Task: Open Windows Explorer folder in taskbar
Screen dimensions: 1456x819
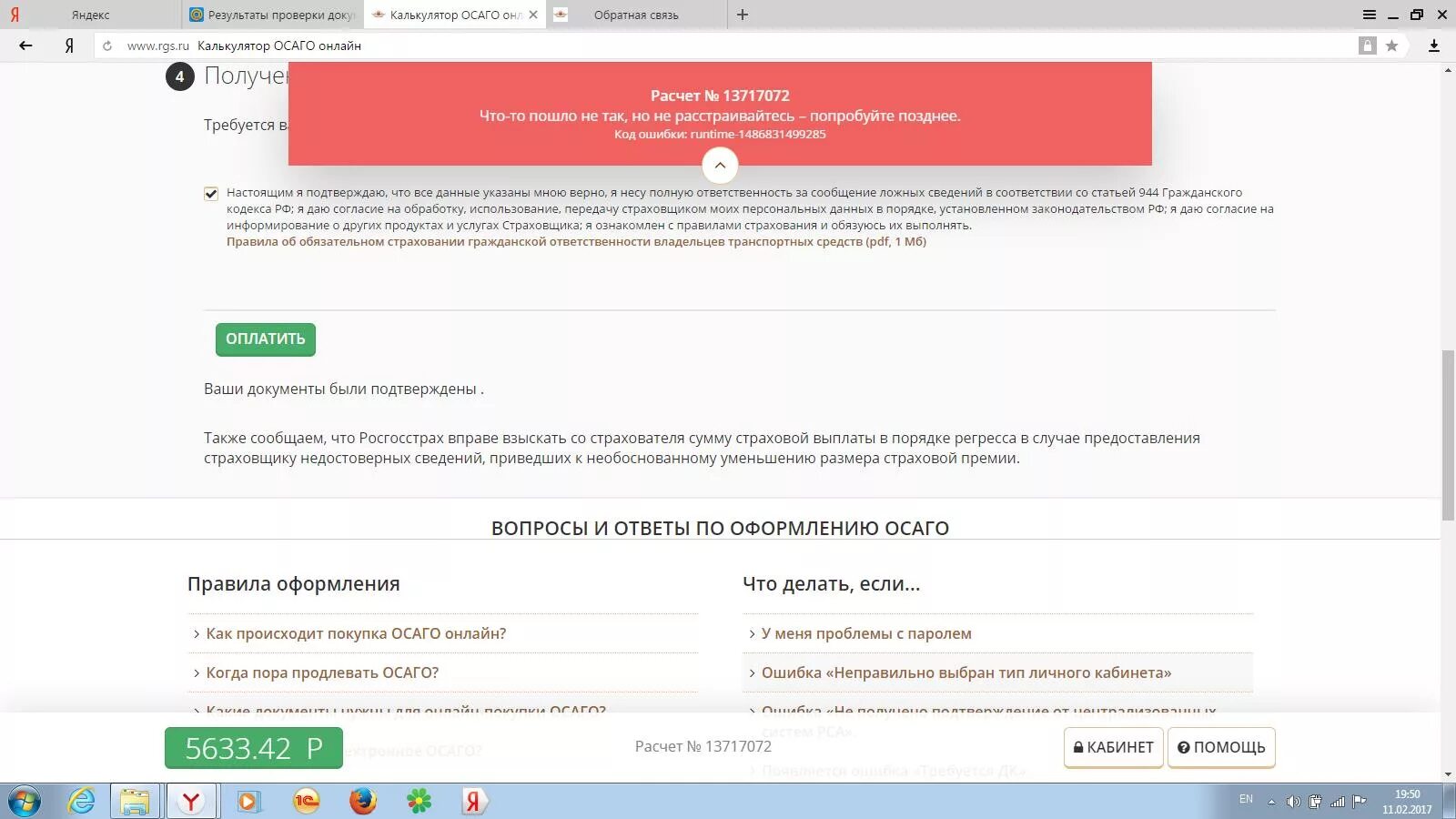Action: pos(135,802)
